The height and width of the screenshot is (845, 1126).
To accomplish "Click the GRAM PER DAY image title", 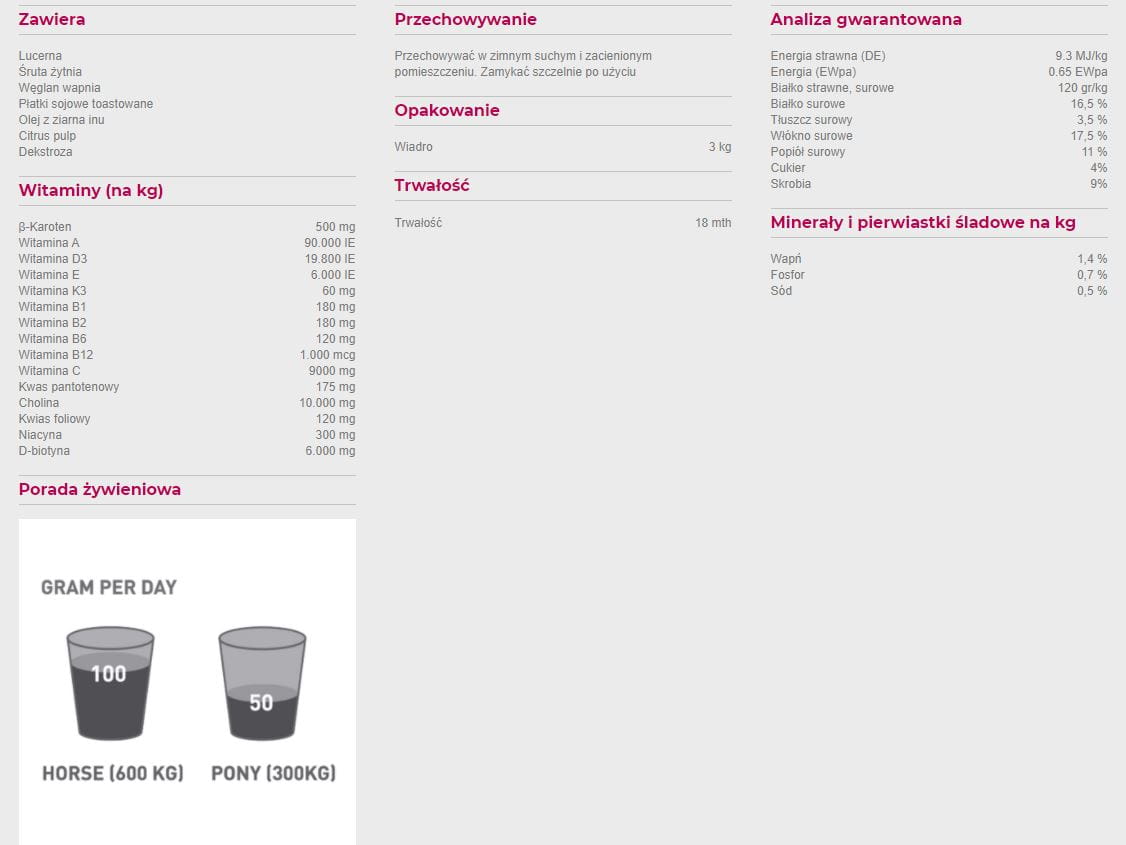I will click(x=109, y=587).
